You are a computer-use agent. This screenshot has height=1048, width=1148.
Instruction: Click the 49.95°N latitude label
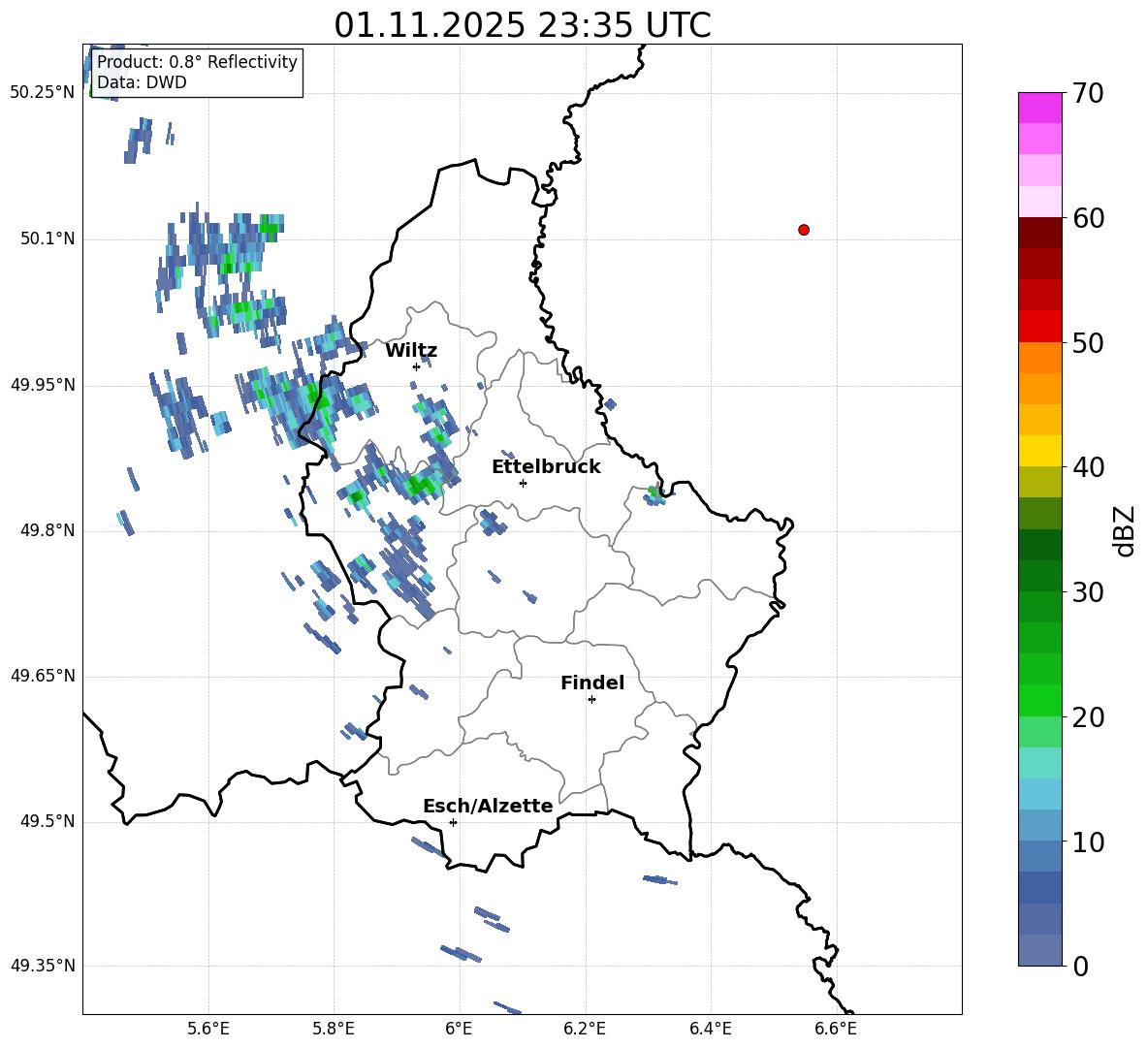pyautogui.click(x=43, y=384)
